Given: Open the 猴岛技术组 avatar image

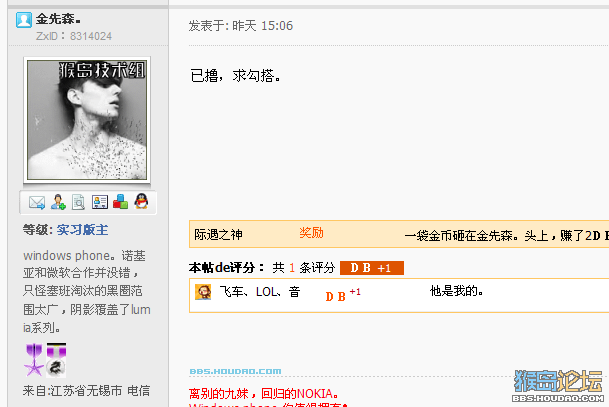Looking at the screenshot, I should pos(87,120).
